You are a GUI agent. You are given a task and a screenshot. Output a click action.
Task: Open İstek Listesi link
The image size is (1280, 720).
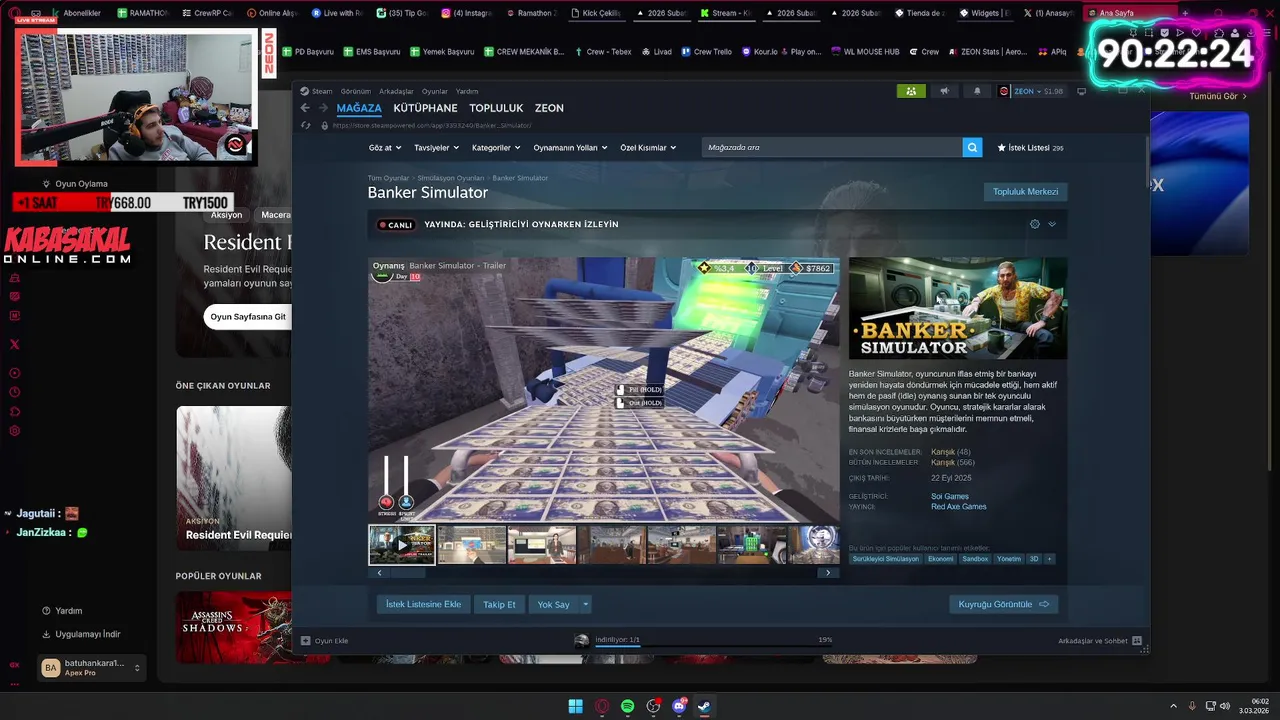click(x=1030, y=147)
